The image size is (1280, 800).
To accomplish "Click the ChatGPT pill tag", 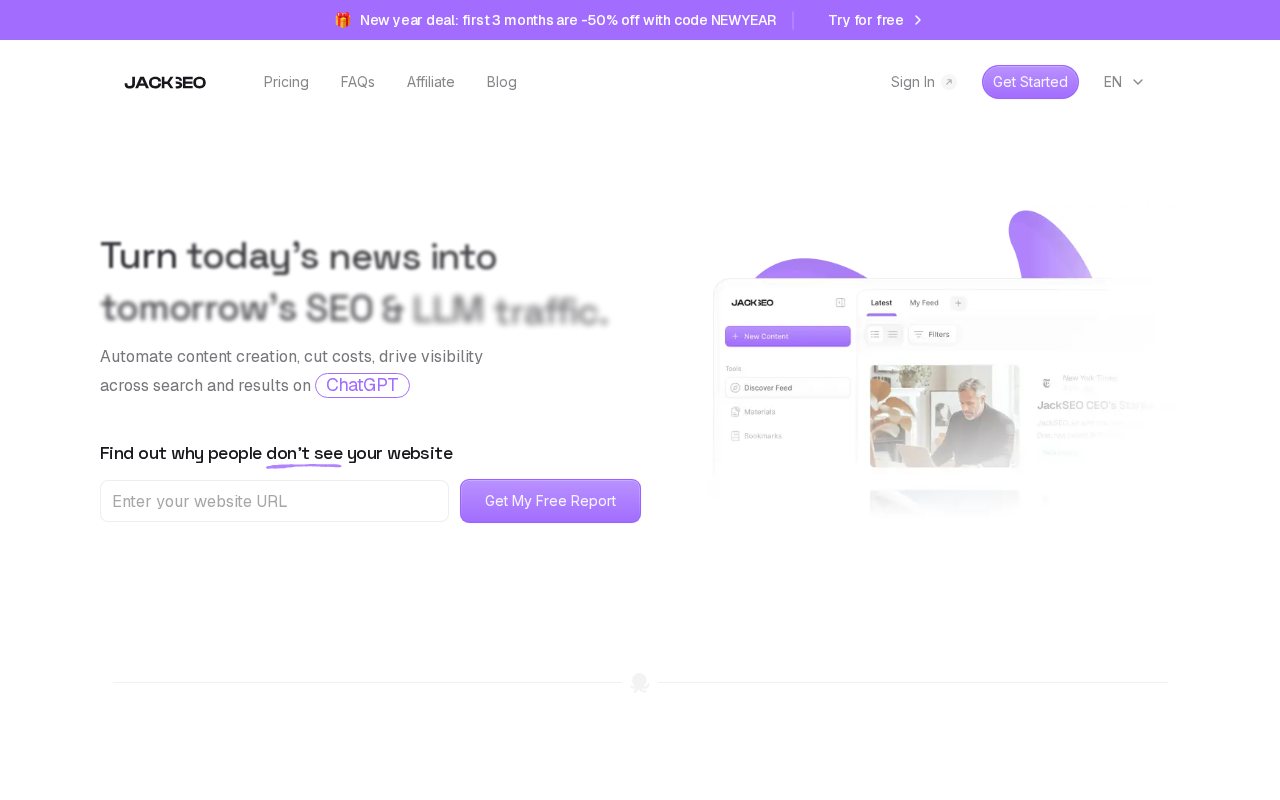I will point(362,385).
